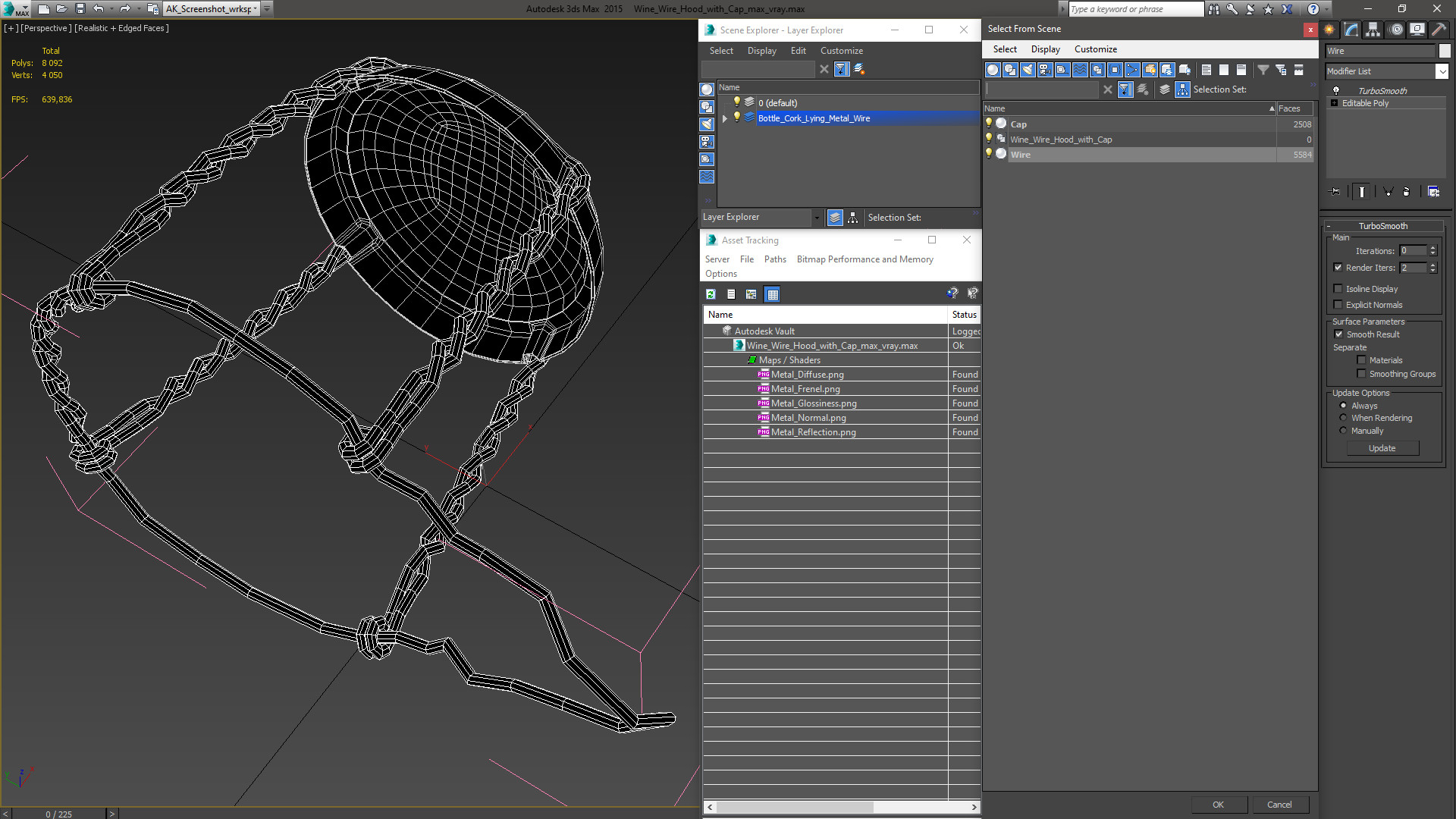
Task: Open Layer Explorer dropdown in Scene Explorer footer
Action: pos(817,218)
